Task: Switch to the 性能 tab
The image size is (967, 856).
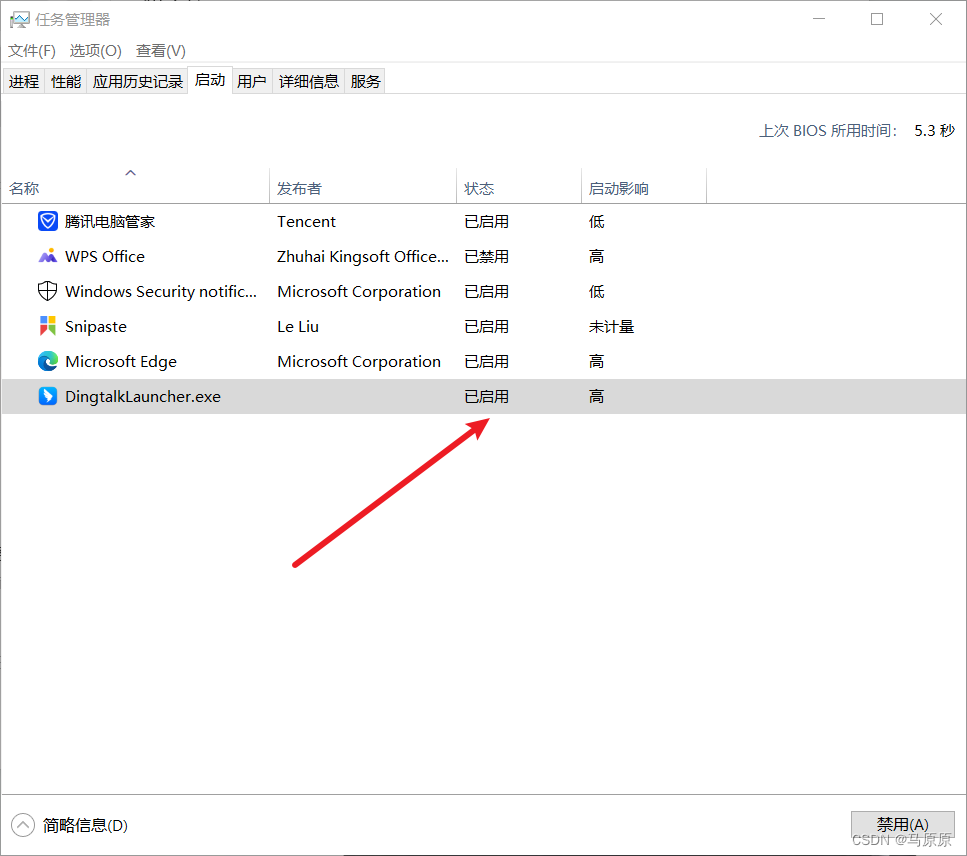Action: [x=66, y=81]
